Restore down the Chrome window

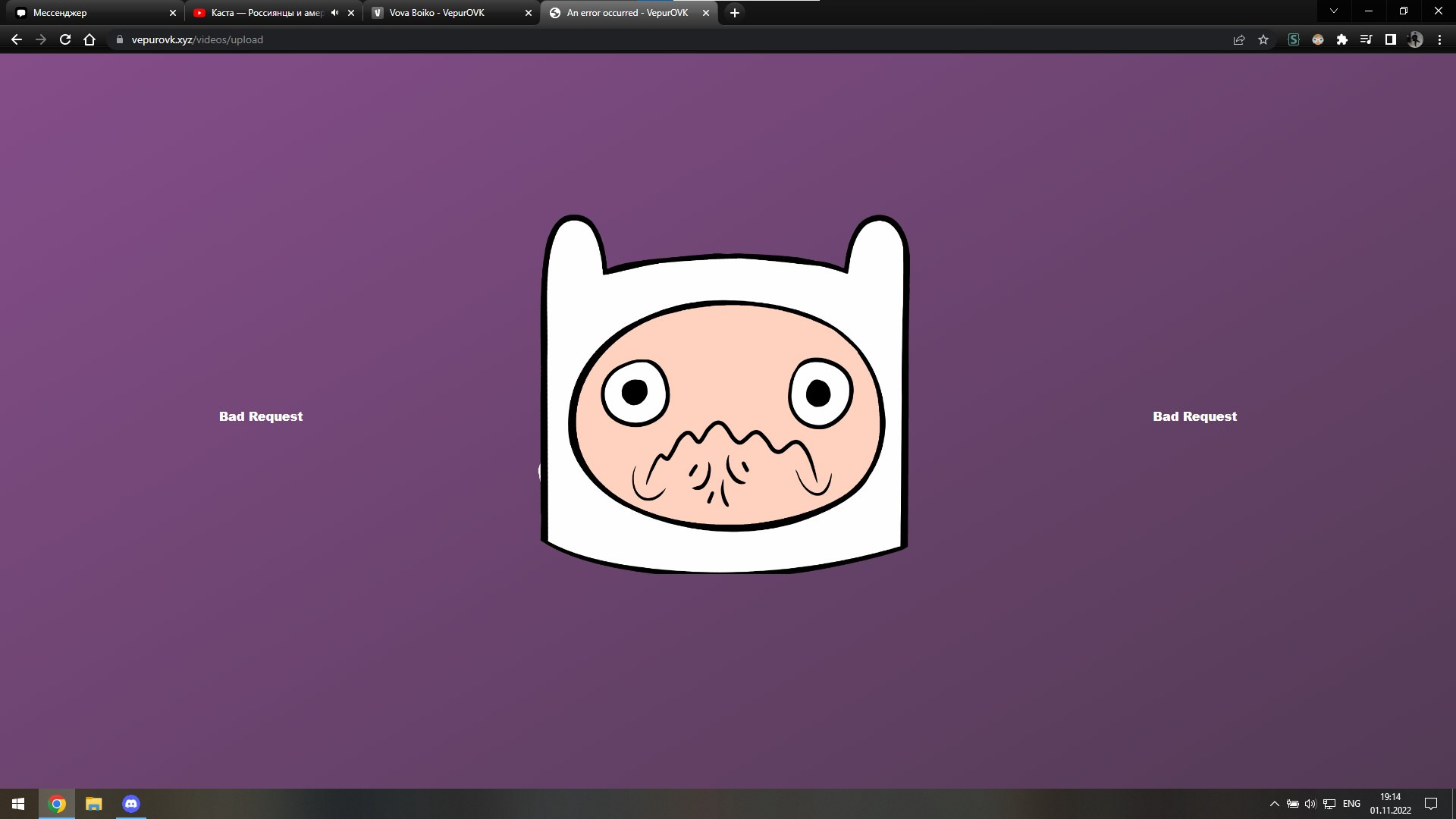coord(1404,11)
